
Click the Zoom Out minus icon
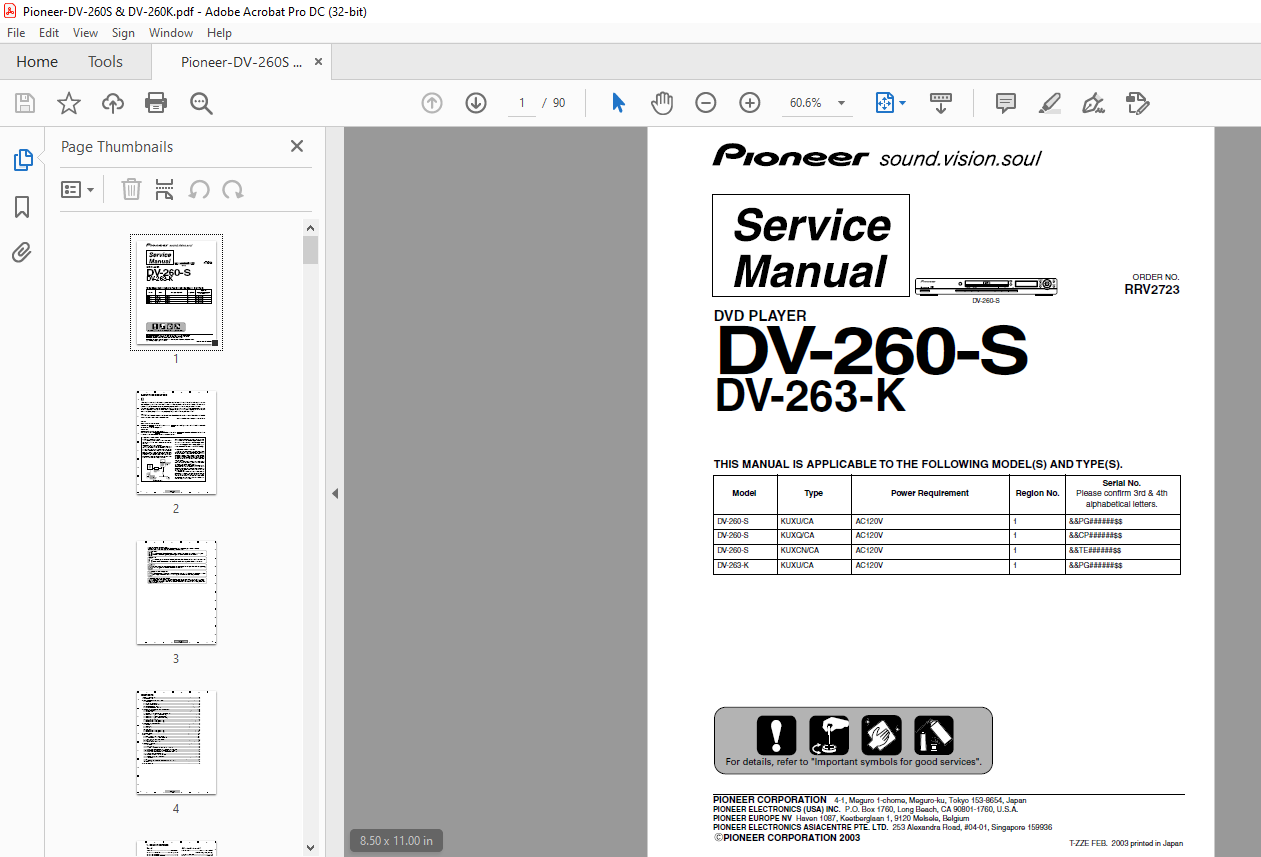[706, 103]
